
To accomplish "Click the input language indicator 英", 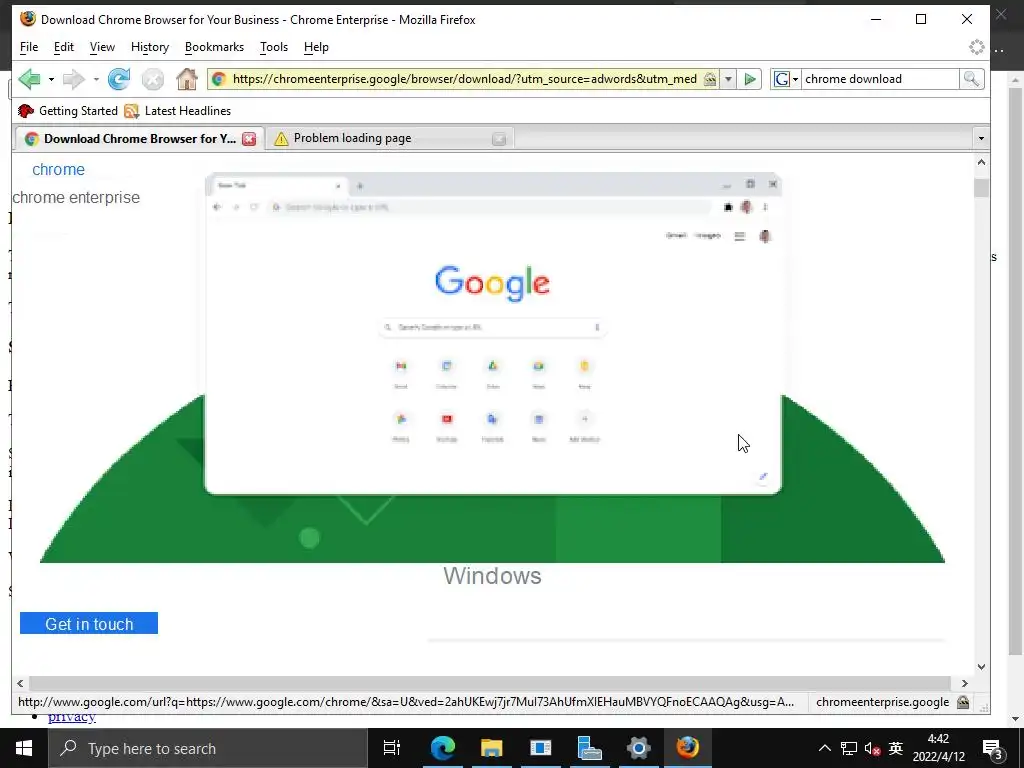I will tap(896, 748).
